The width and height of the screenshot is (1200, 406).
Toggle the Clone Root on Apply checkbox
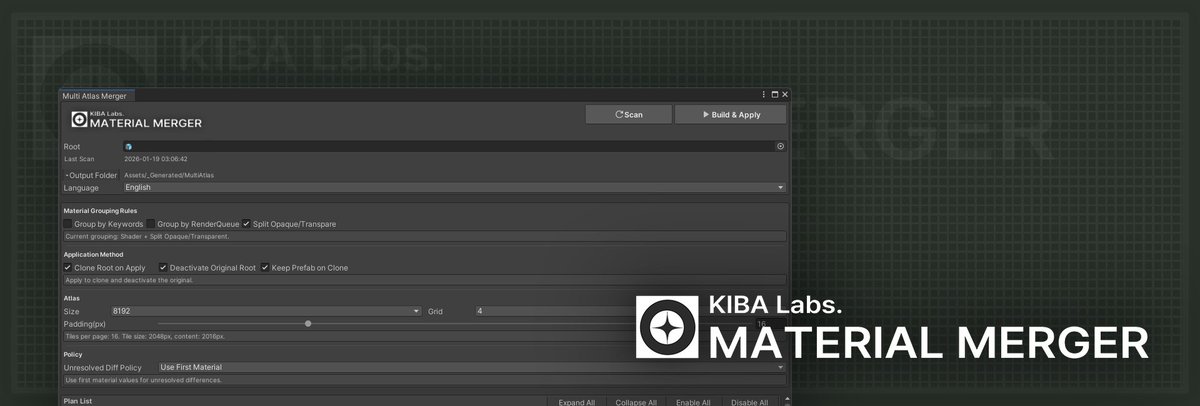point(68,268)
